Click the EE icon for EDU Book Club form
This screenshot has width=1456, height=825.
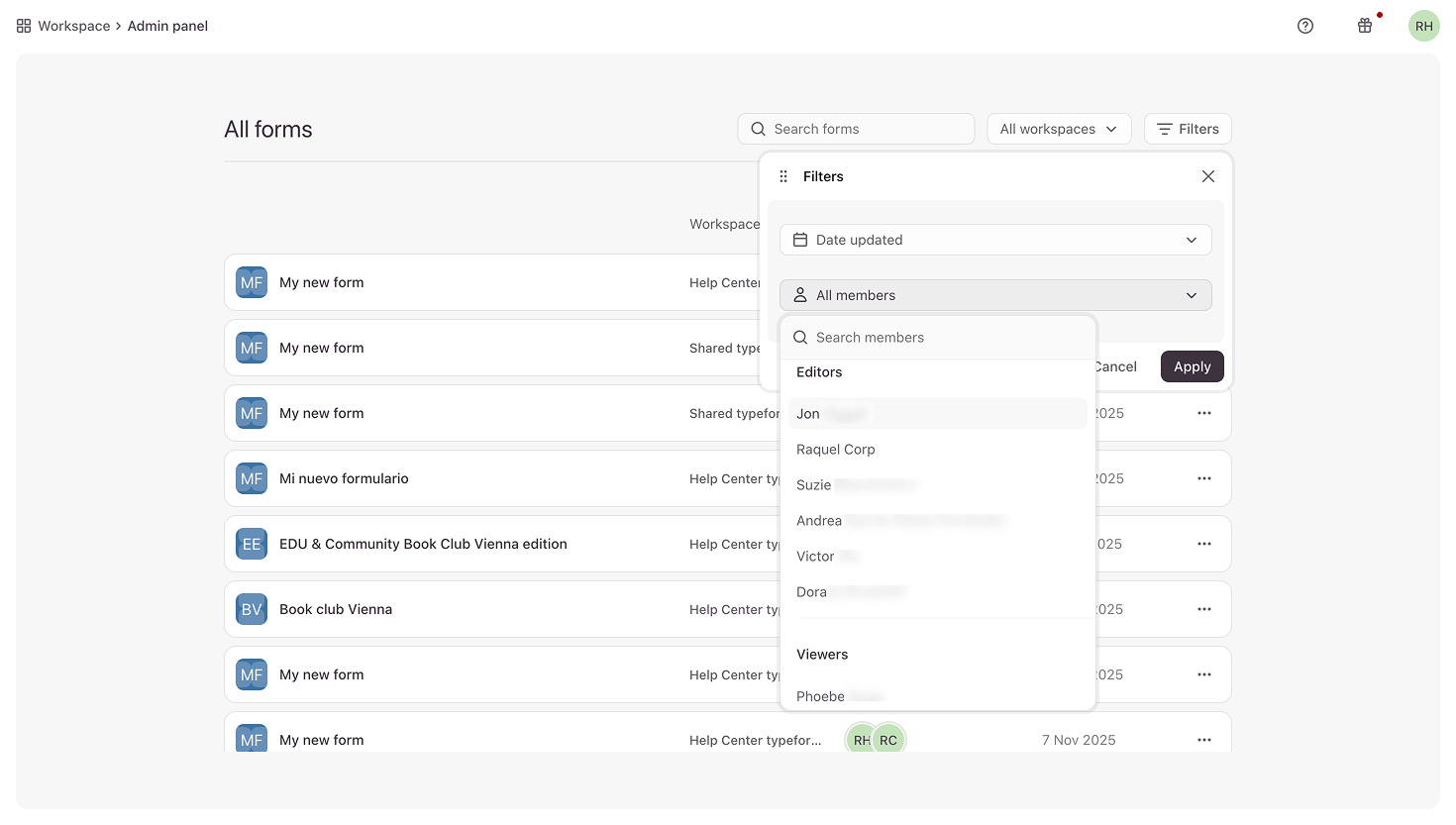coord(252,544)
